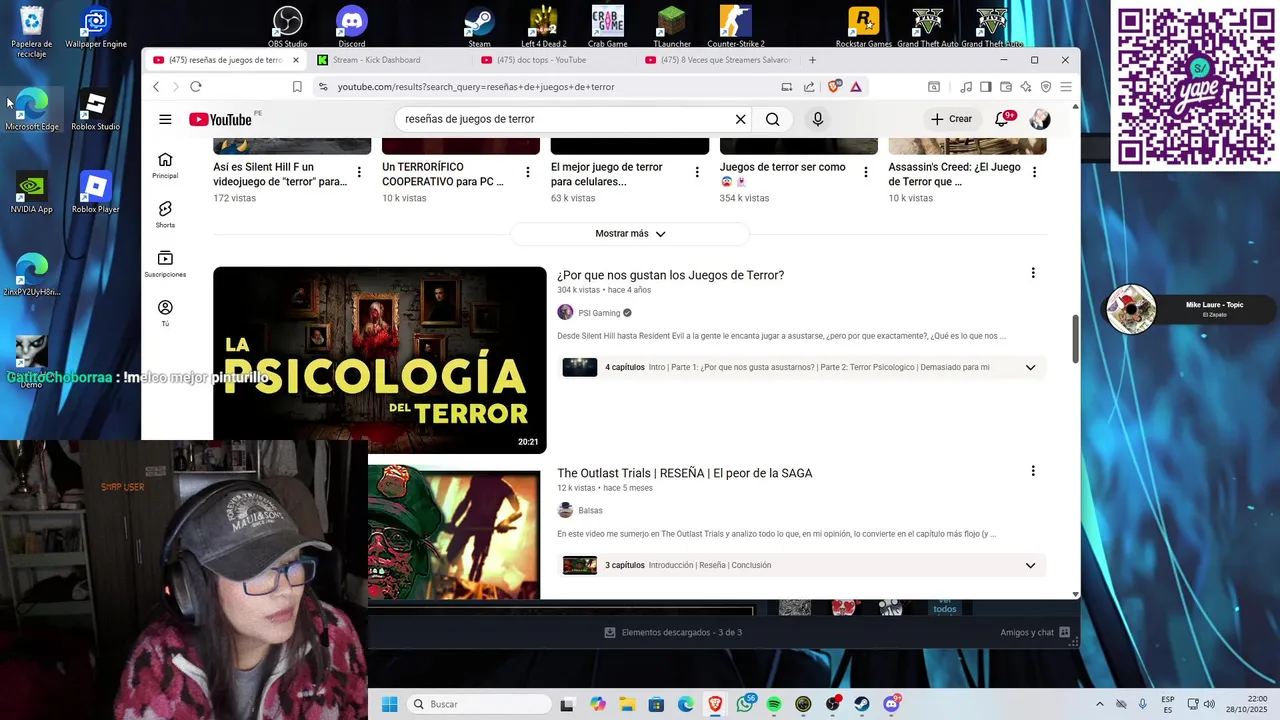Switch to the doc tops - YouTube tab
The height and width of the screenshot is (720, 1280).
(552, 60)
